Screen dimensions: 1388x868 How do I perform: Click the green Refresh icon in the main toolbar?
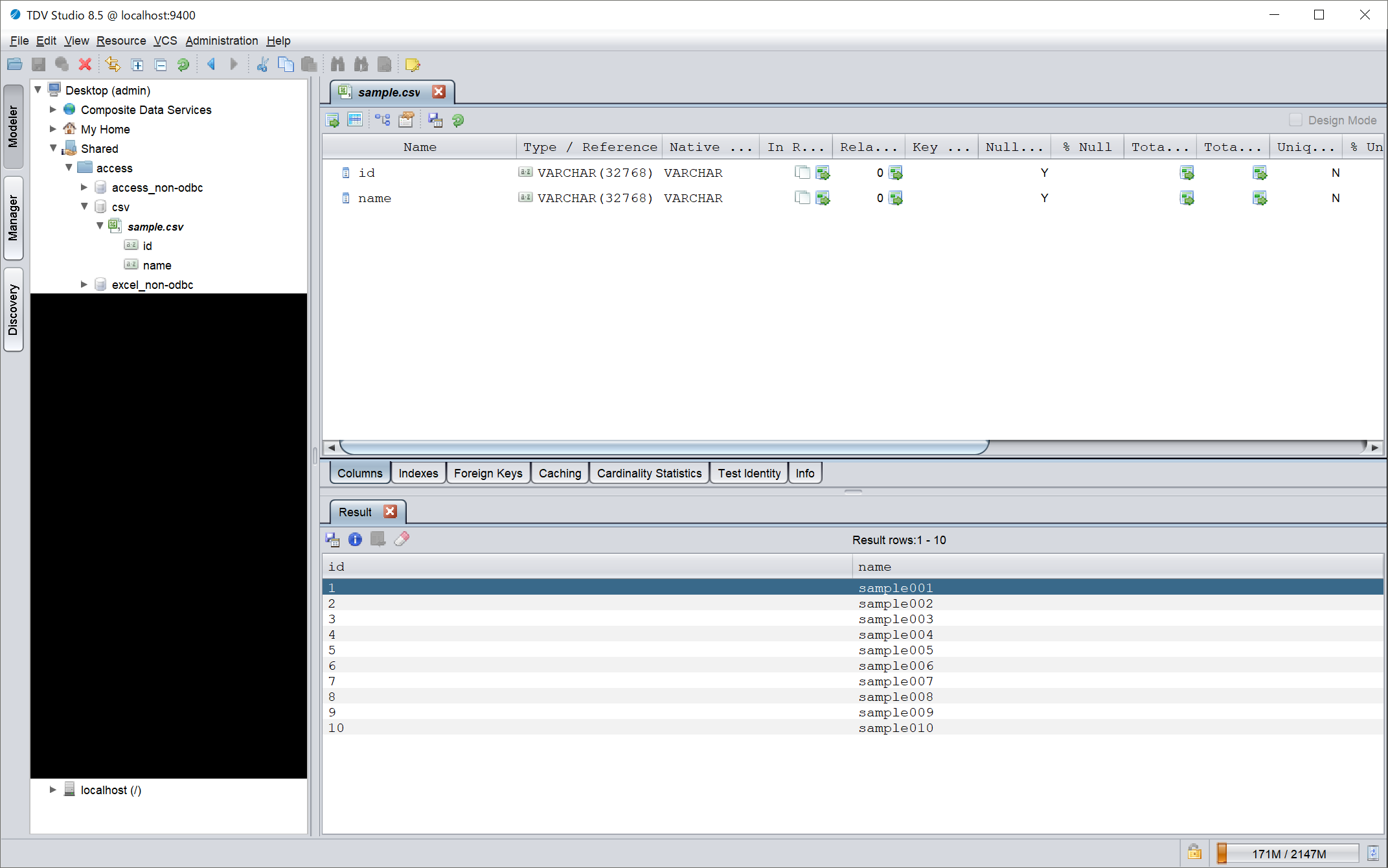(183, 64)
